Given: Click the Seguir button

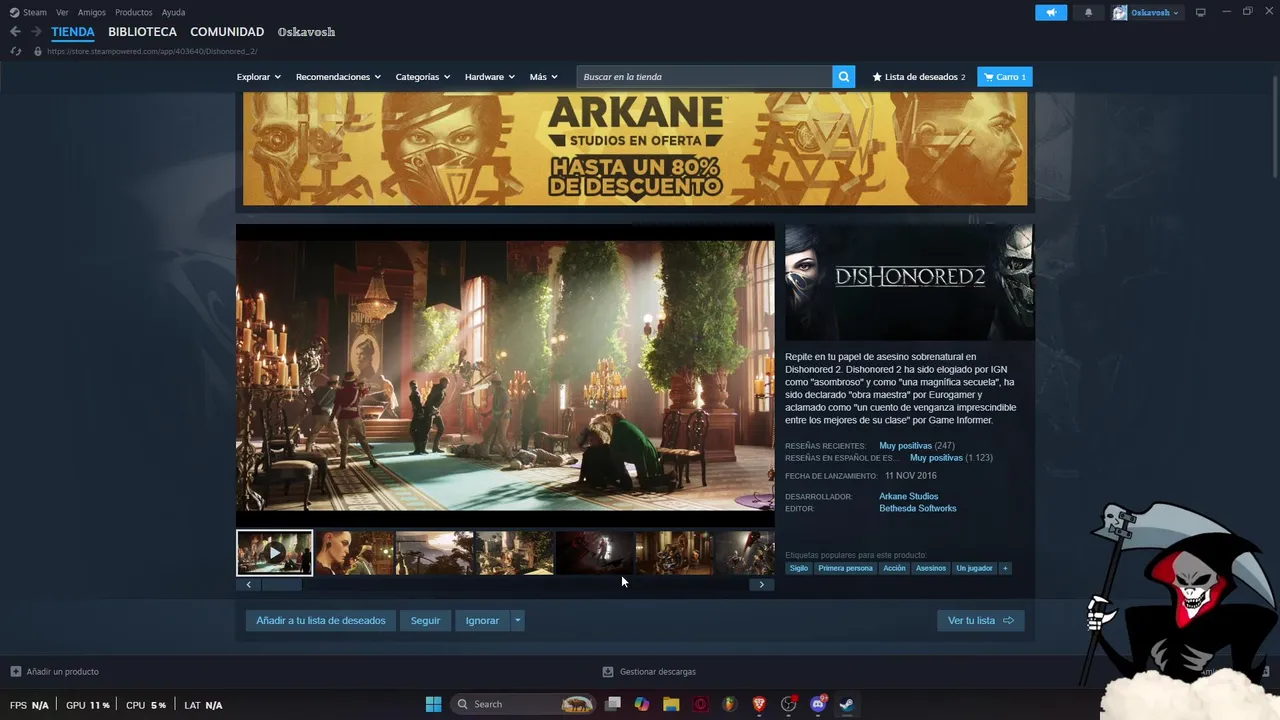Looking at the screenshot, I should click(425, 621).
